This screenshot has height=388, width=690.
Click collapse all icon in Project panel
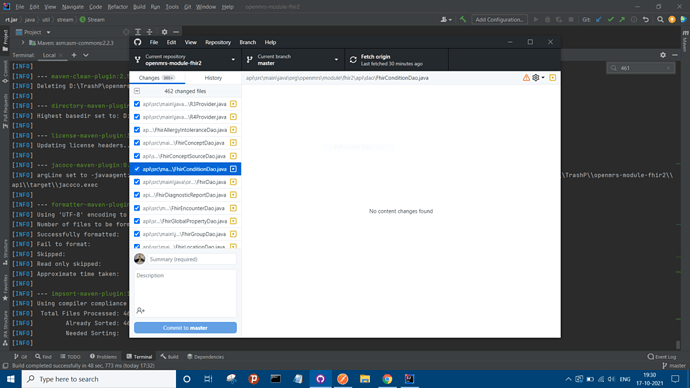[x=150, y=32]
